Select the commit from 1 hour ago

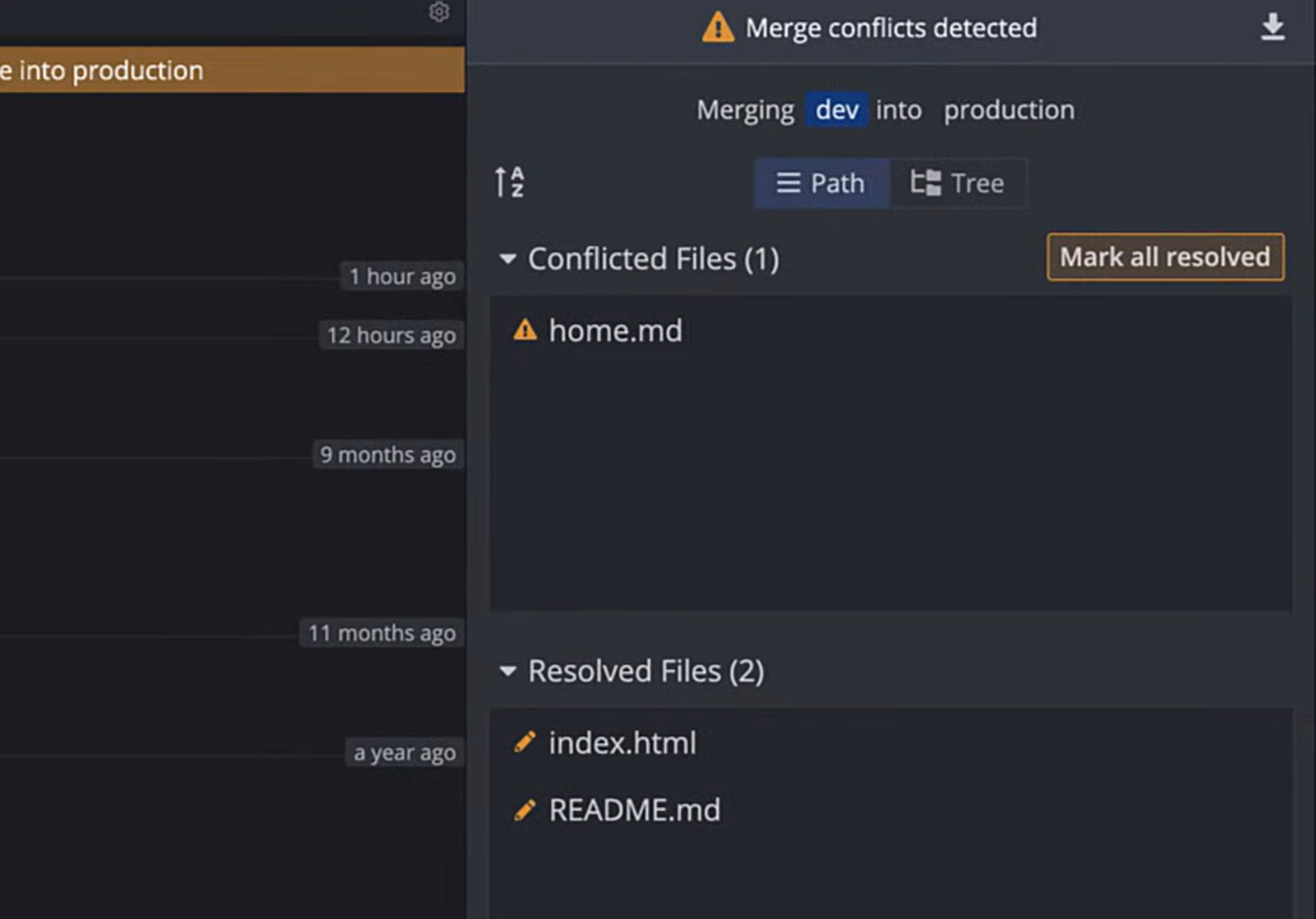click(x=228, y=277)
